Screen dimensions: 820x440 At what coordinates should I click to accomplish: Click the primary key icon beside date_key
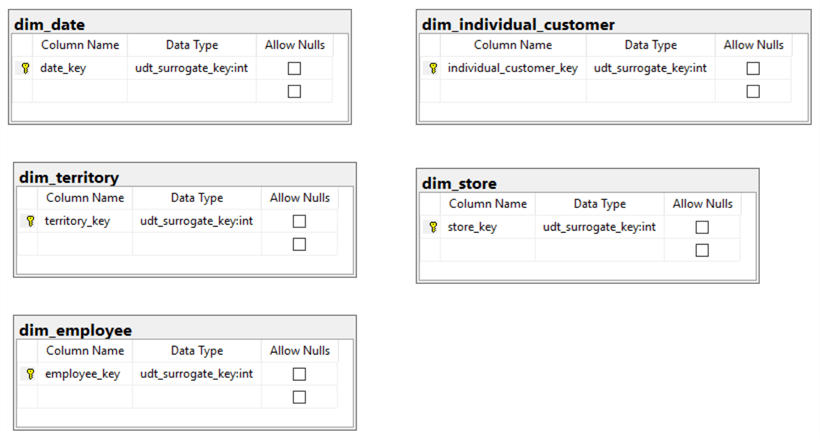click(24, 69)
